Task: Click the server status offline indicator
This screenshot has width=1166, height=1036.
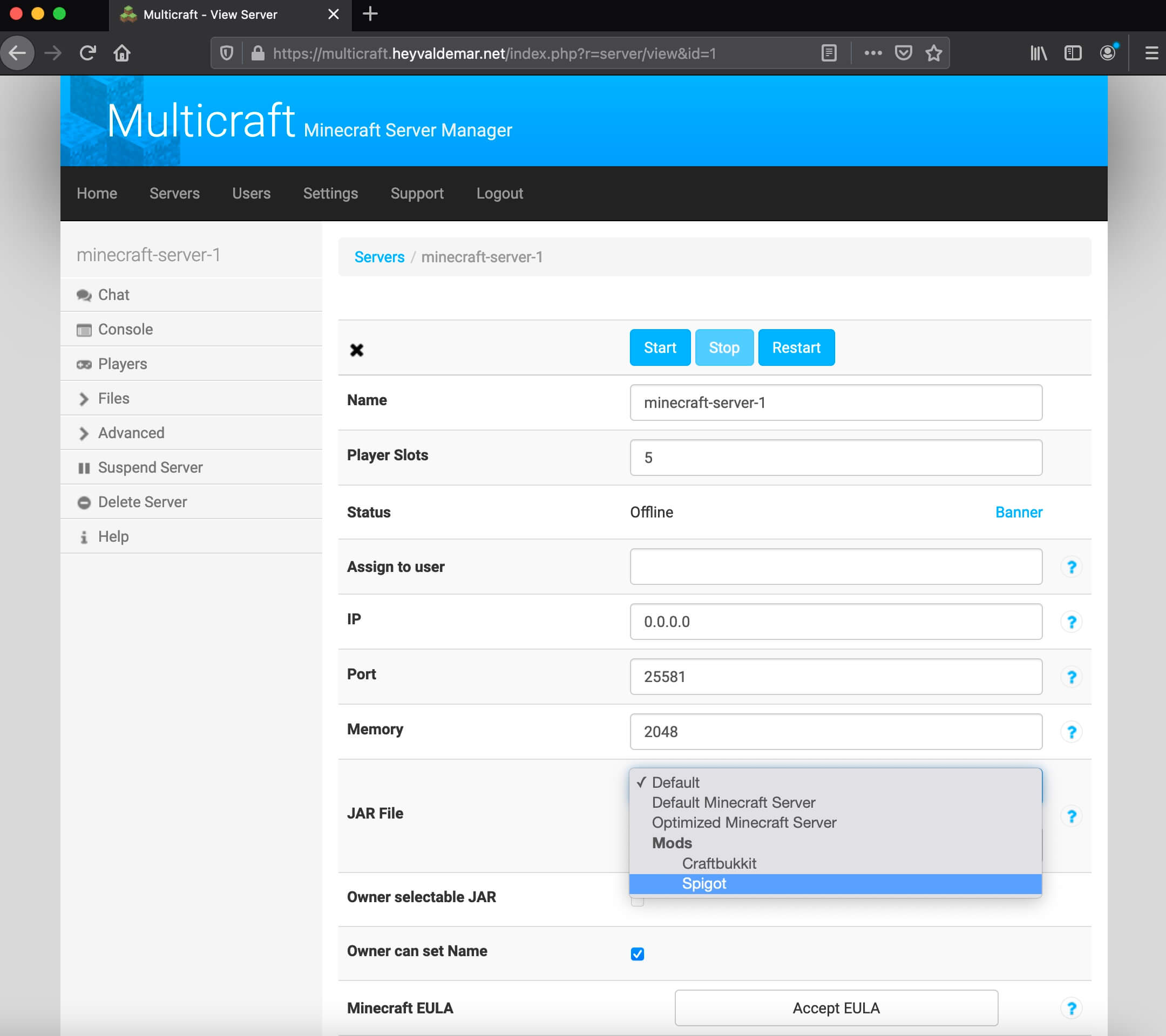Action: [x=651, y=512]
